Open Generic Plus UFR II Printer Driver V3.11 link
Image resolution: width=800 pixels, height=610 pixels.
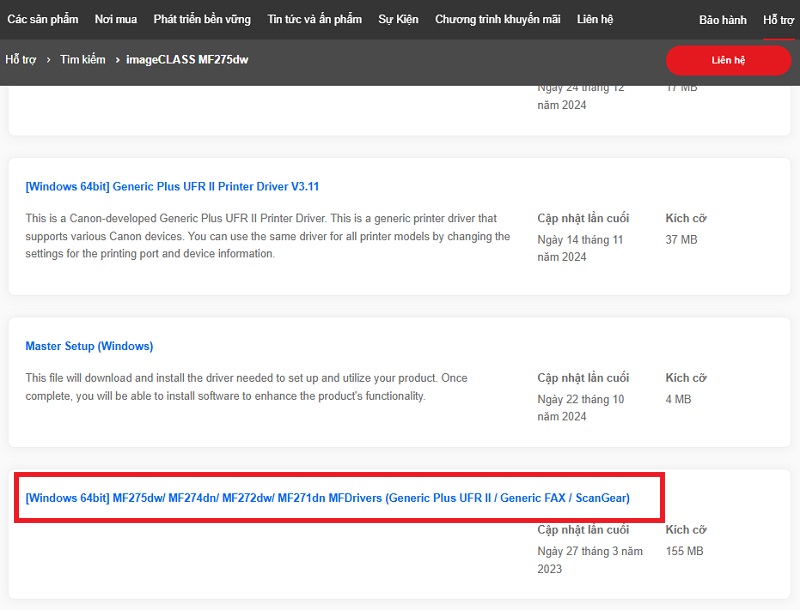click(x=172, y=186)
